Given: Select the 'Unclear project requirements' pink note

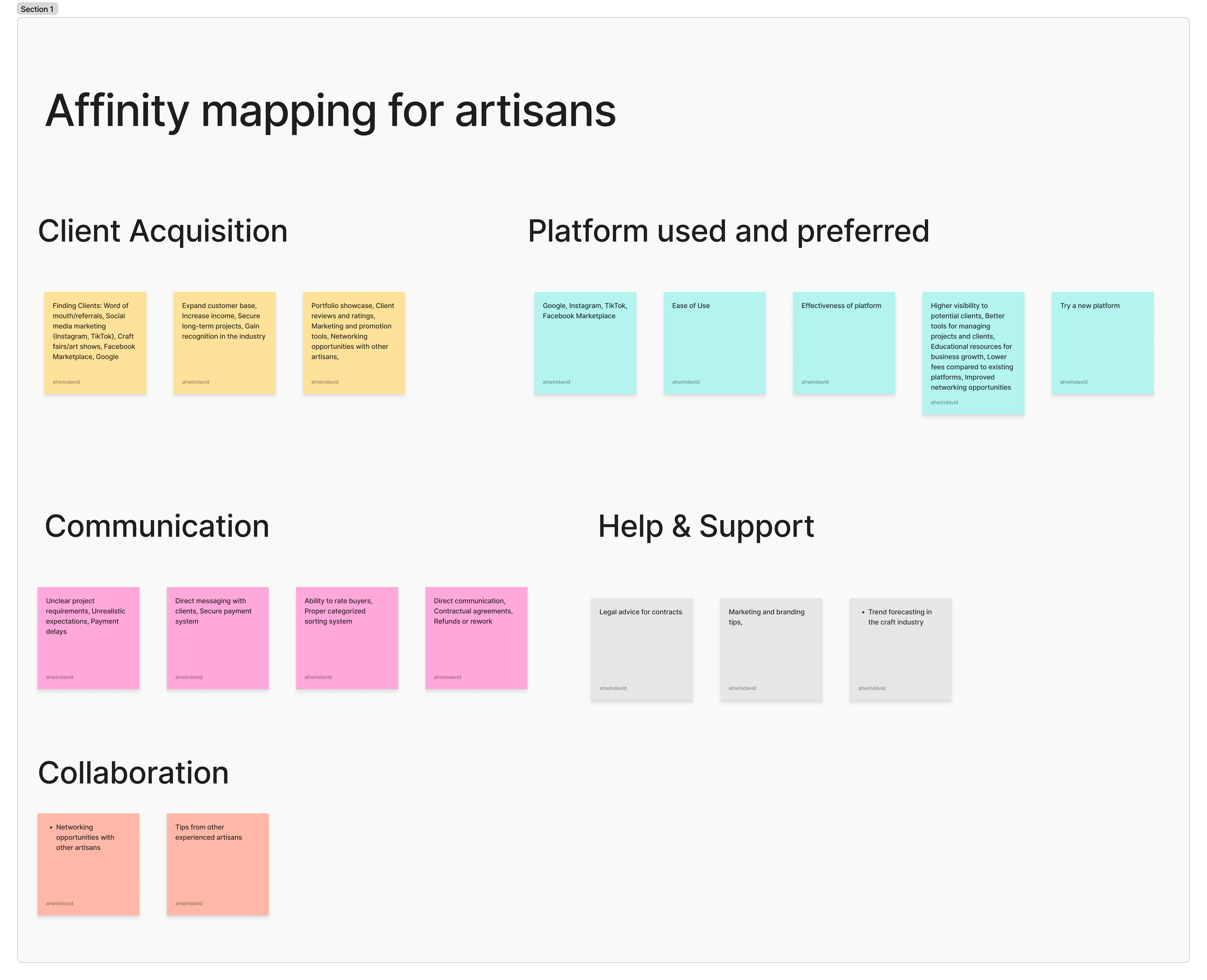Looking at the screenshot, I should (89, 638).
